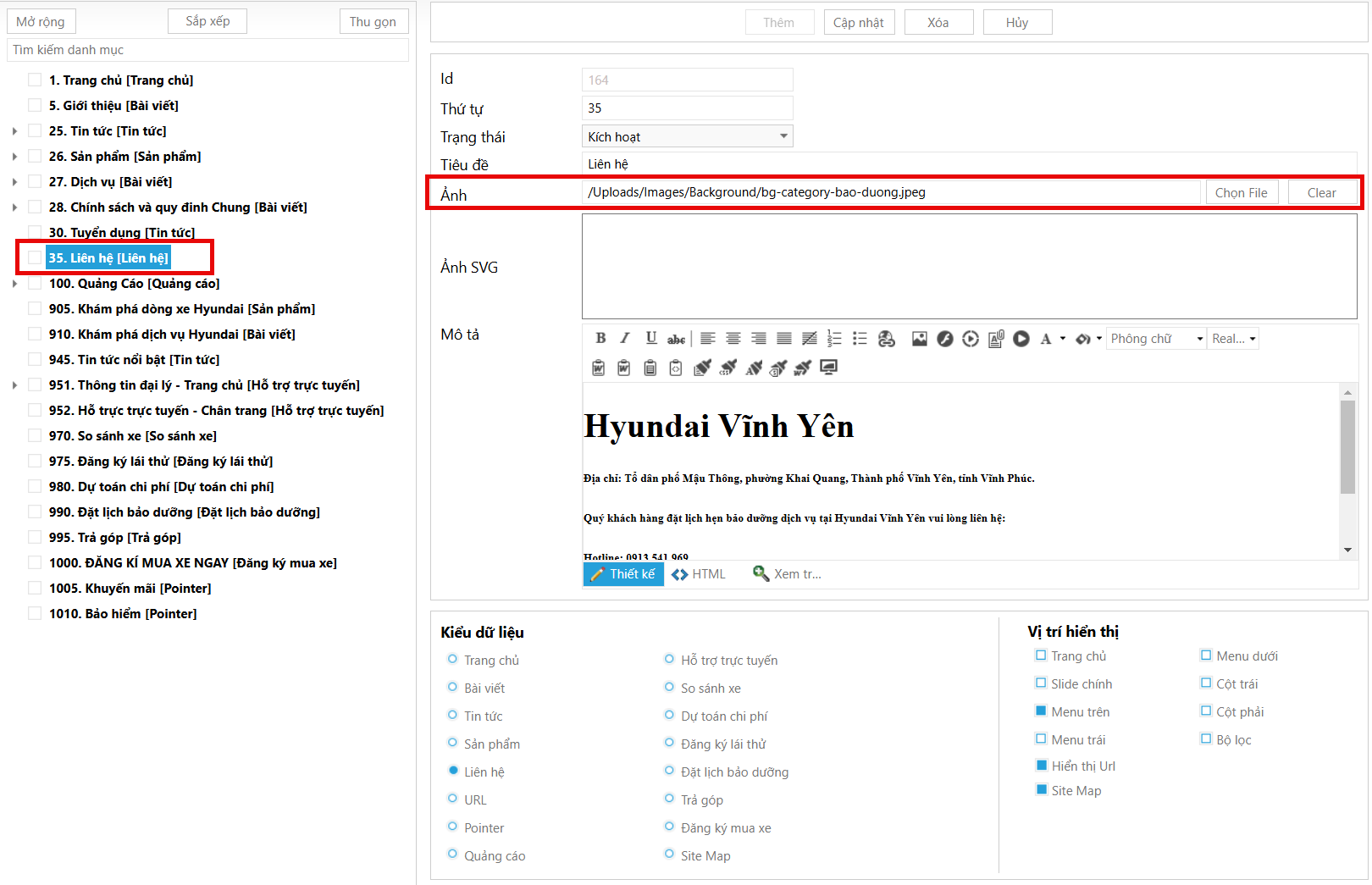Expand the 26. Sản phẩm tree node

pos(14,157)
